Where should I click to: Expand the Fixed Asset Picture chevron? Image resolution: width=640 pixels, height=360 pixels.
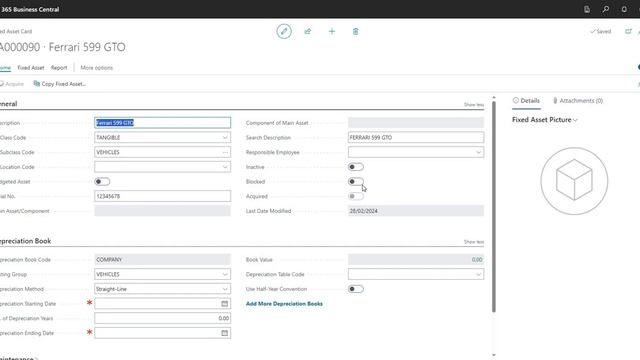[x=576, y=120]
